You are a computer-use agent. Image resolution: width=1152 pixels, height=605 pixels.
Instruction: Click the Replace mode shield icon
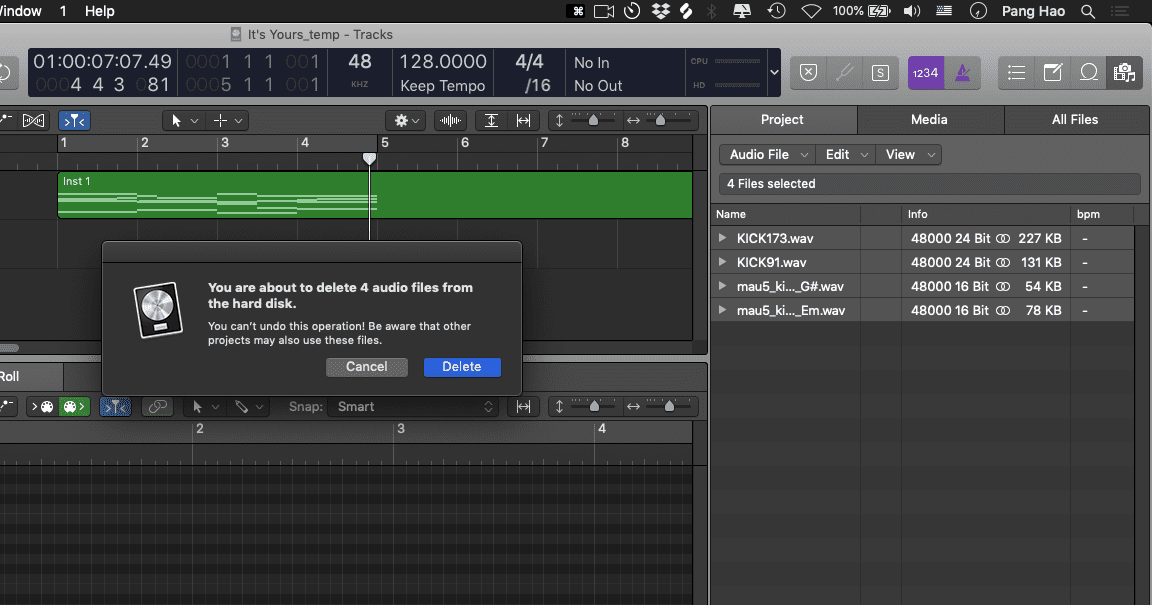point(808,72)
